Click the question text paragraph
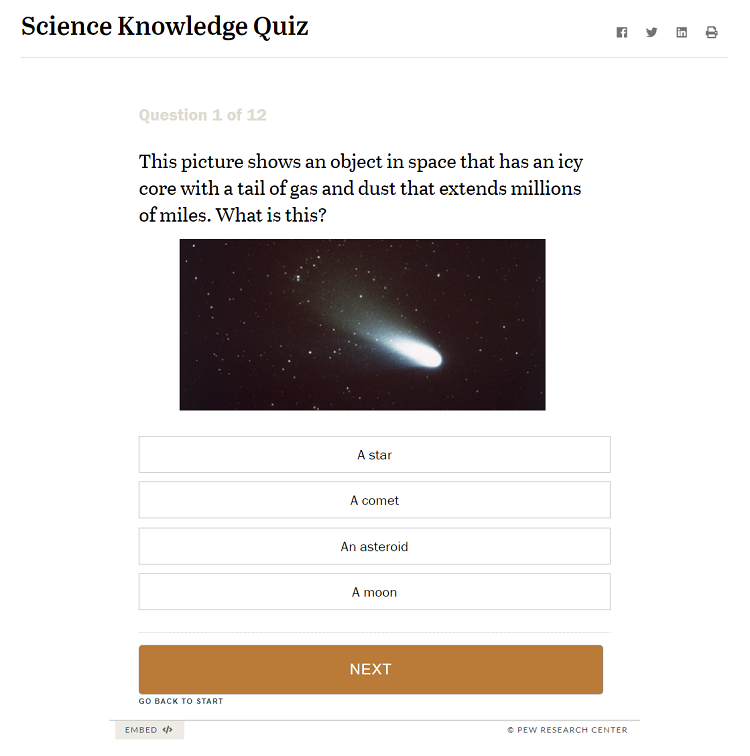 360,188
